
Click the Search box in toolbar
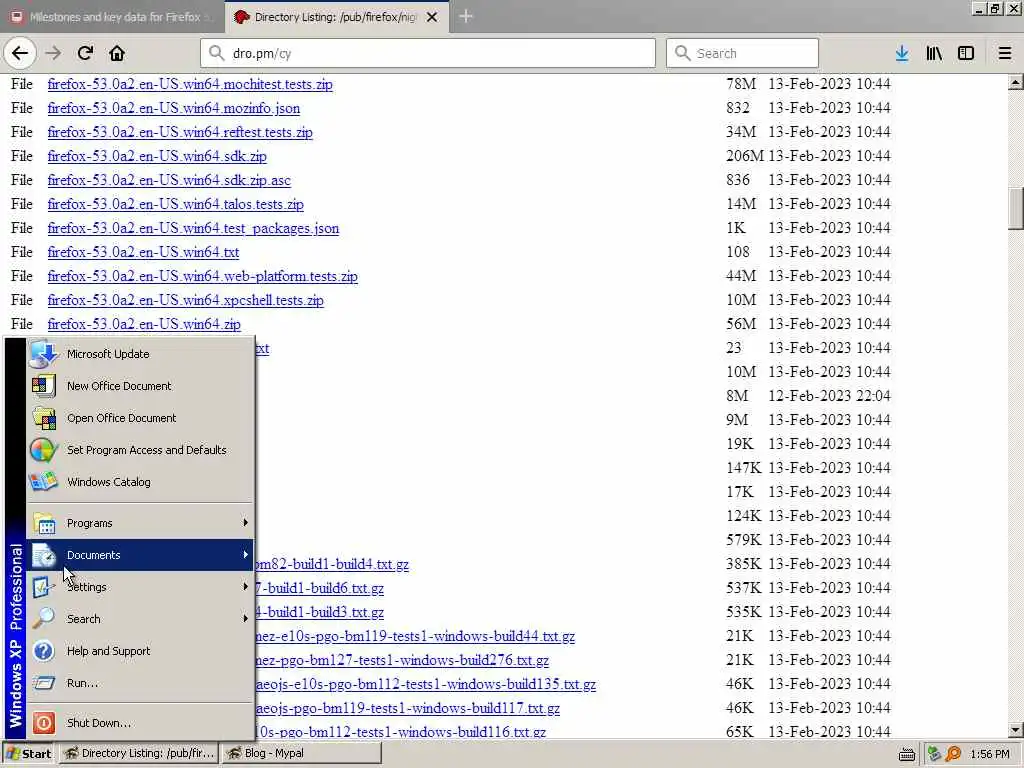[x=742, y=53]
